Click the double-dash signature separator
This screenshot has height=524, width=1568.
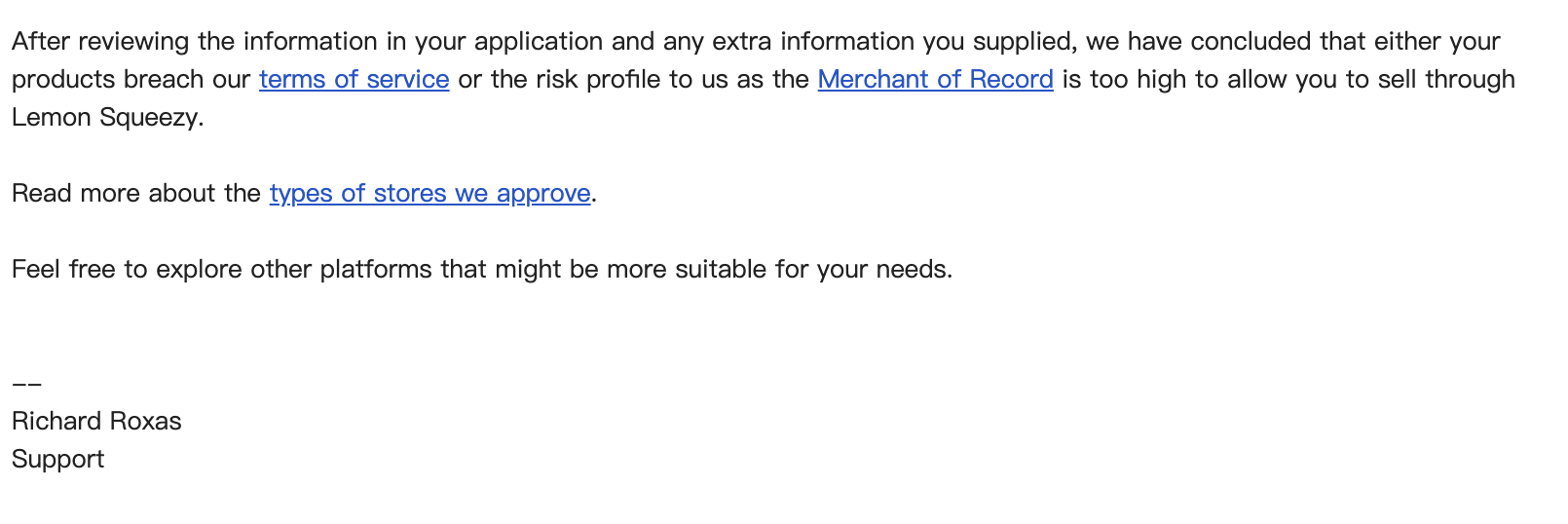26,385
